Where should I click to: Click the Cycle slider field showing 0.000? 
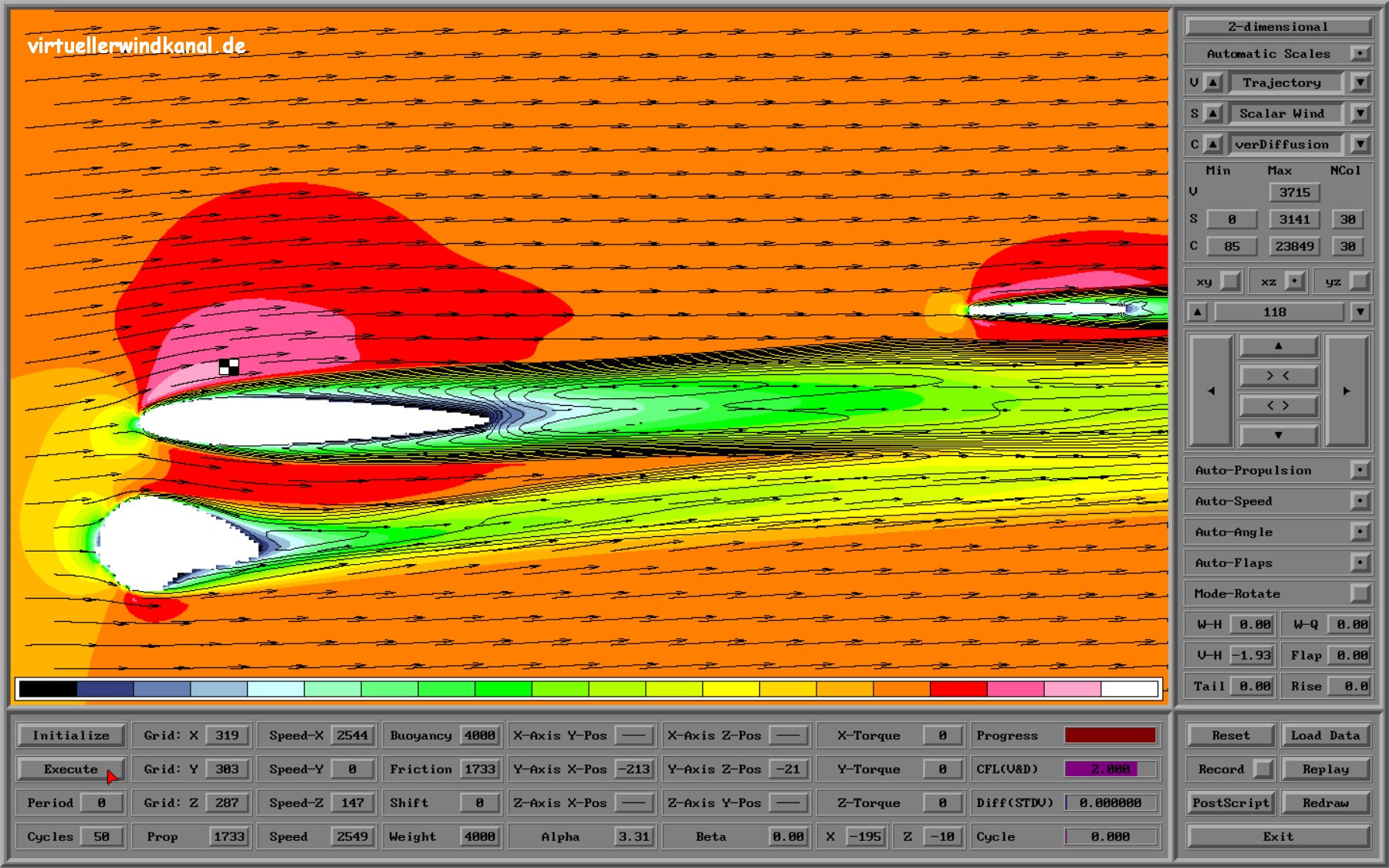pos(1111,836)
